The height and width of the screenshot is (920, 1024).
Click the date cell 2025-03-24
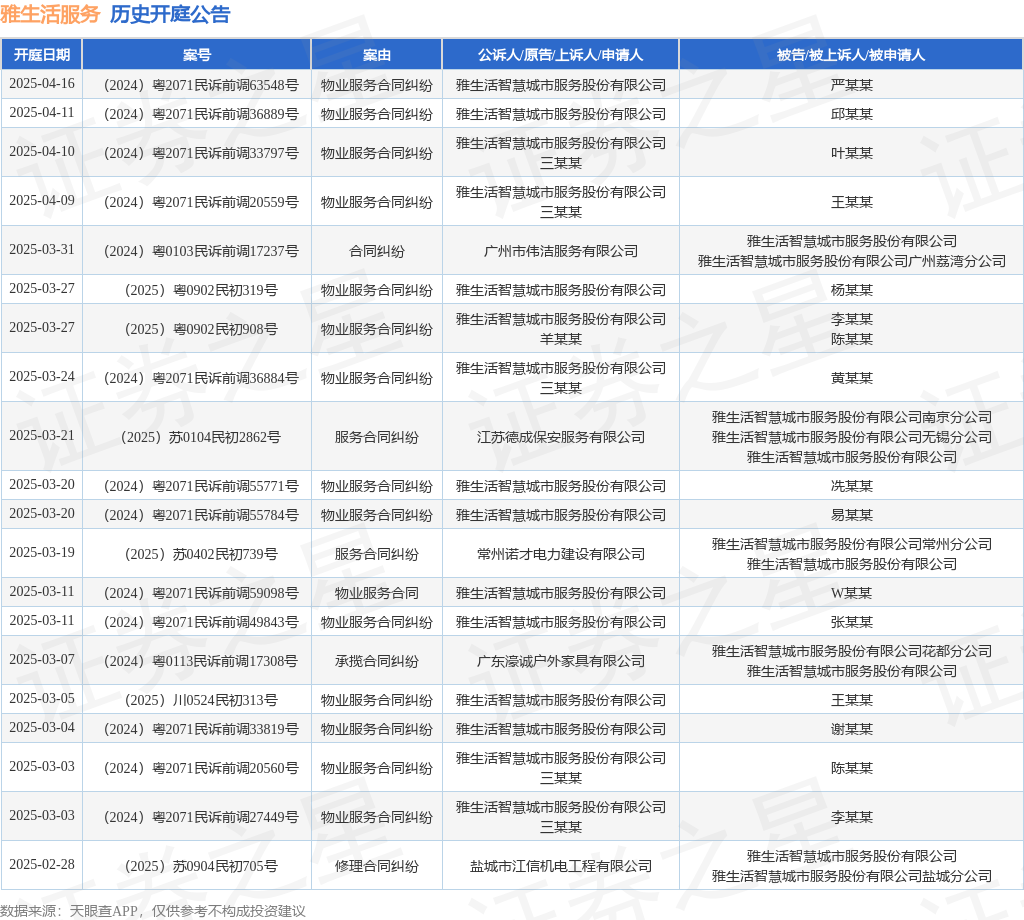click(42, 377)
